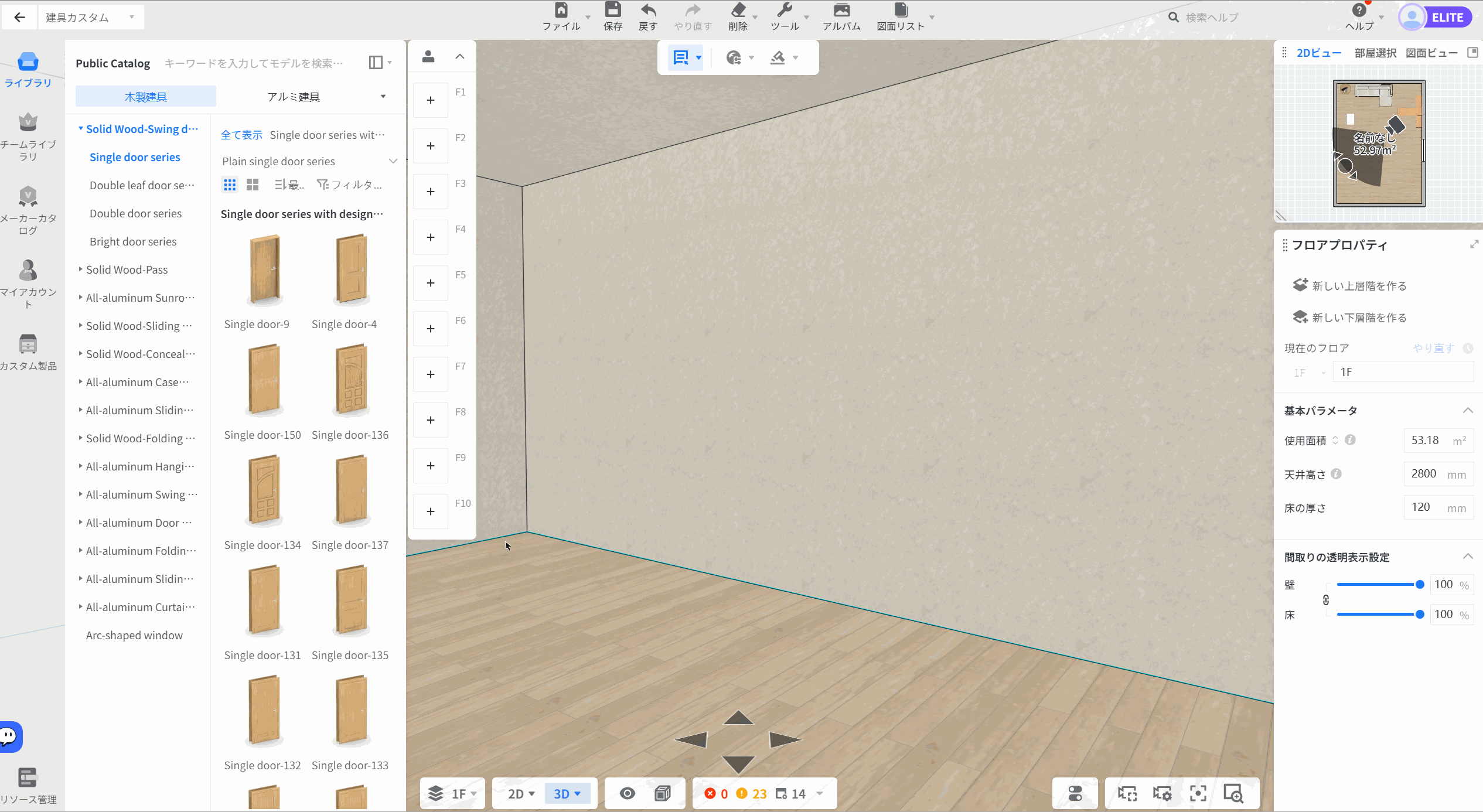
Task: Select the color palette render style tool
Action: pyautogui.click(x=734, y=57)
